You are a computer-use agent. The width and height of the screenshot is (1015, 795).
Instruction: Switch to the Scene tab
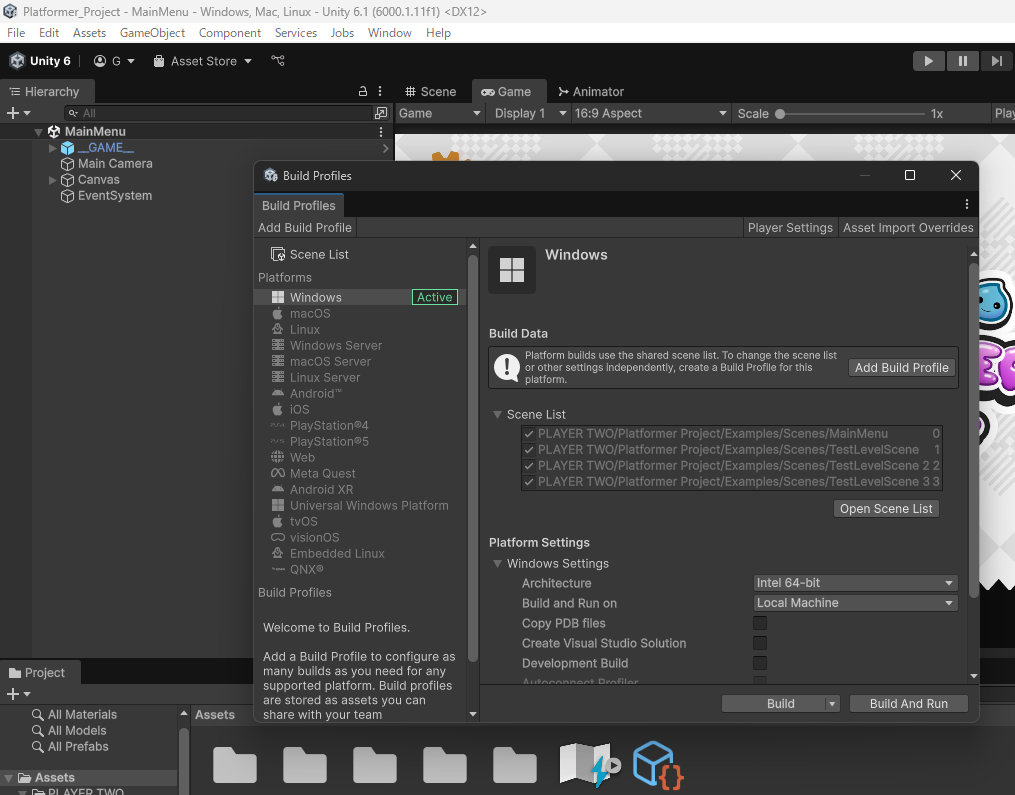point(430,91)
